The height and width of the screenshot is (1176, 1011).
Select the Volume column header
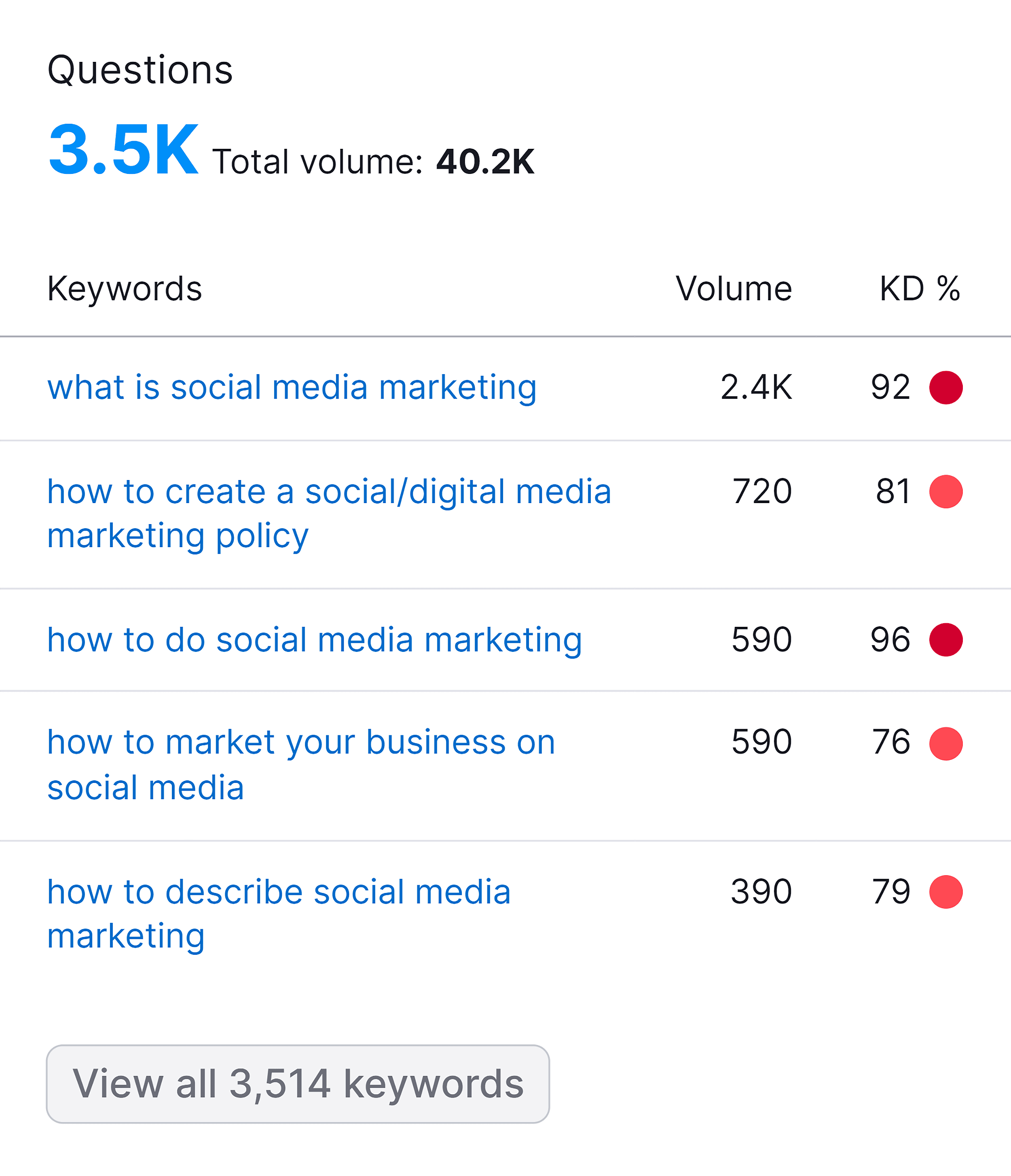click(x=734, y=289)
